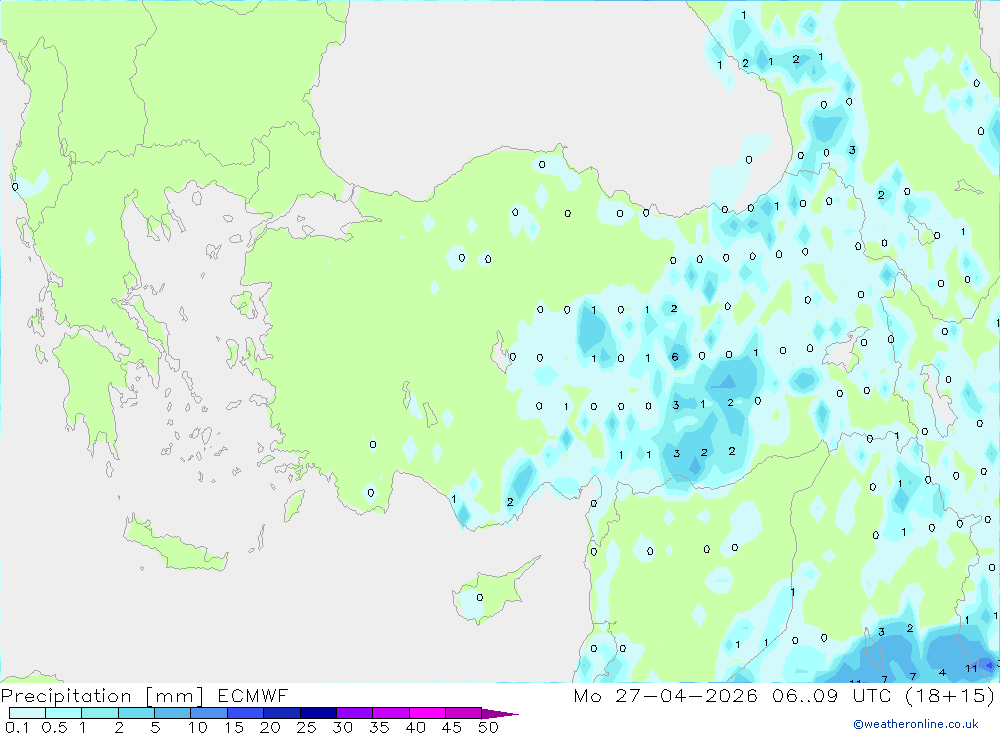The image size is (1000, 733).
Task: Click the '0.5' legend label
Action: [x=54, y=727]
